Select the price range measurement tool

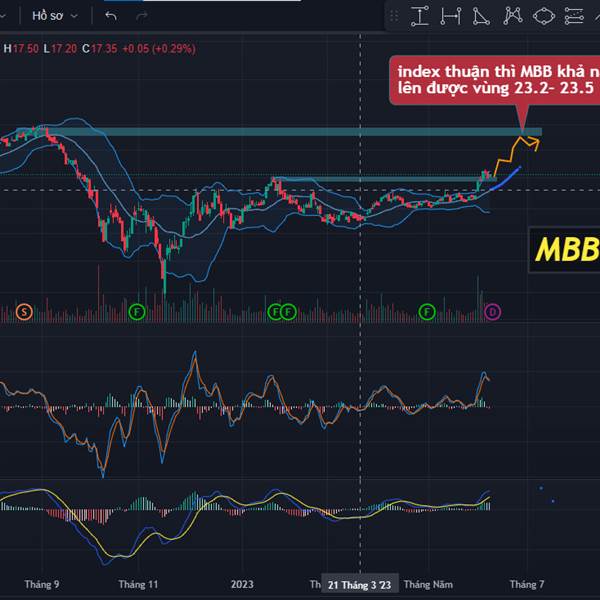pyautogui.click(x=420, y=16)
